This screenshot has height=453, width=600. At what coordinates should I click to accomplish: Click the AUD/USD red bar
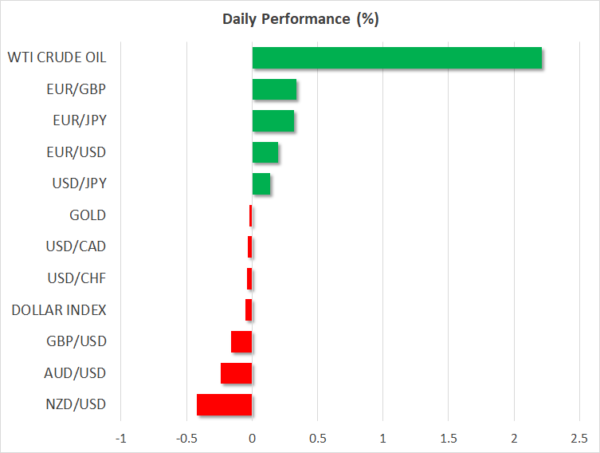pos(236,373)
